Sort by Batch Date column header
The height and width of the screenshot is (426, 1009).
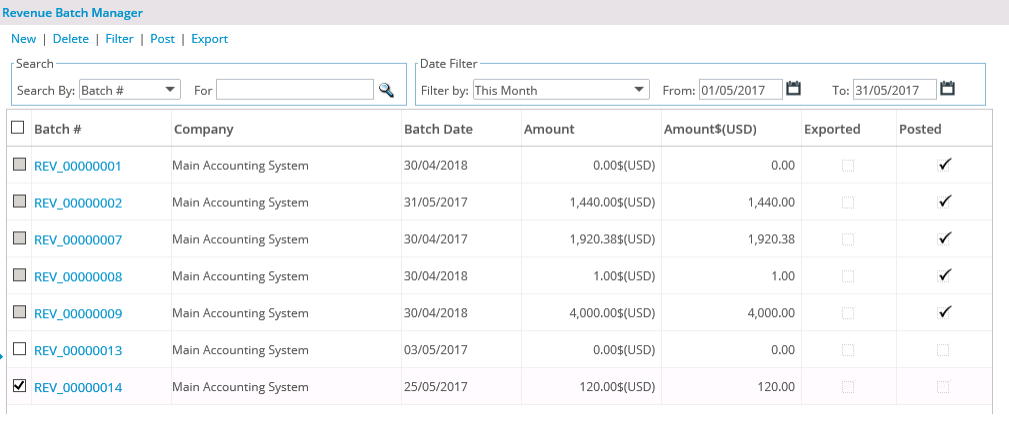click(438, 129)
